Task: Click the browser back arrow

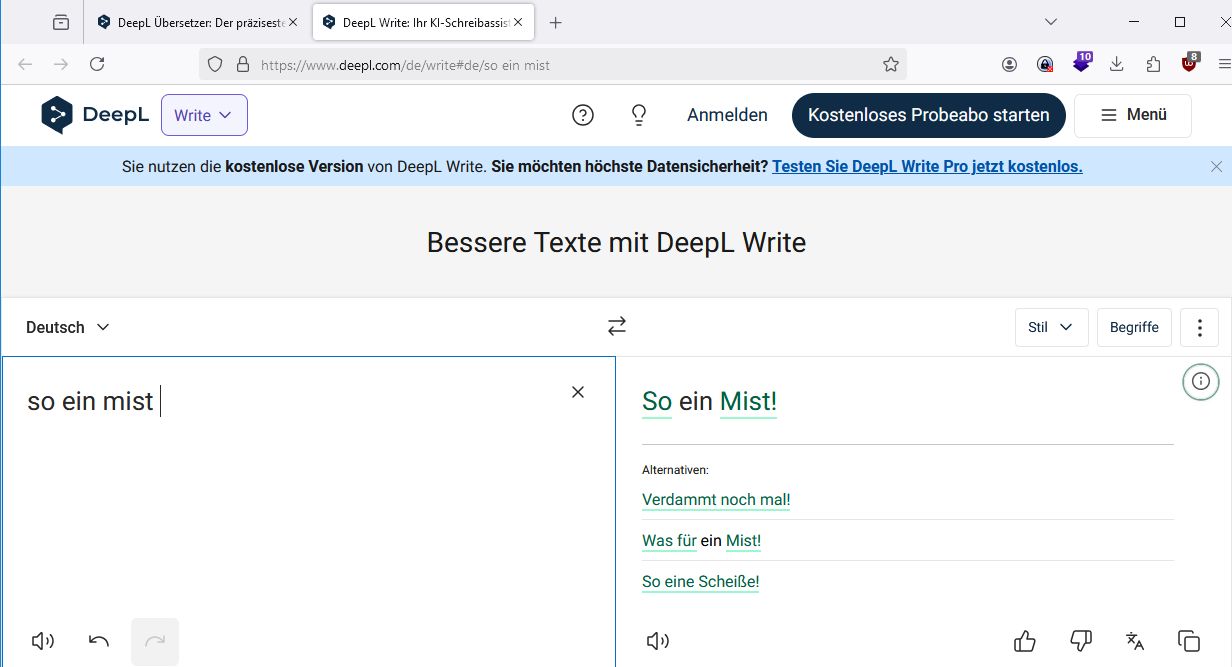Action: tap(25, 64)
